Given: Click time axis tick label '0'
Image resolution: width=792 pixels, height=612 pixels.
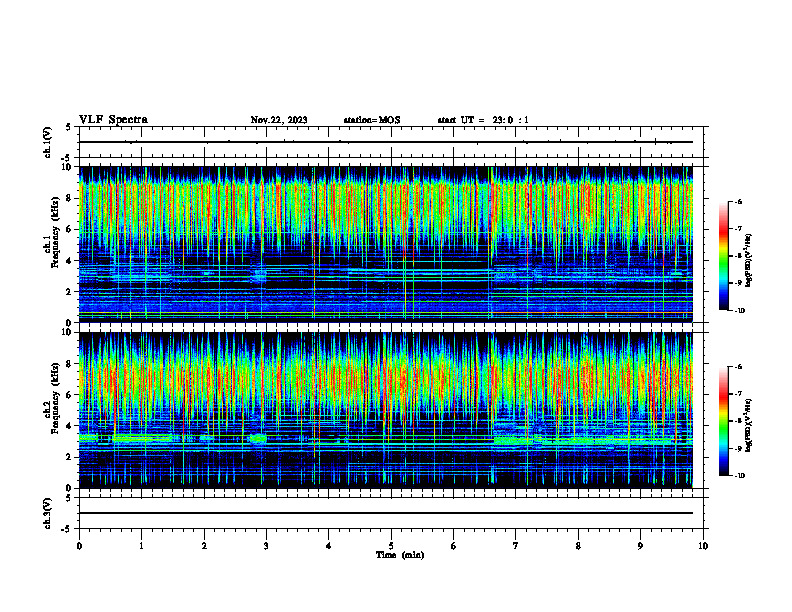Looking at the screenshot, I should point(79,546).
